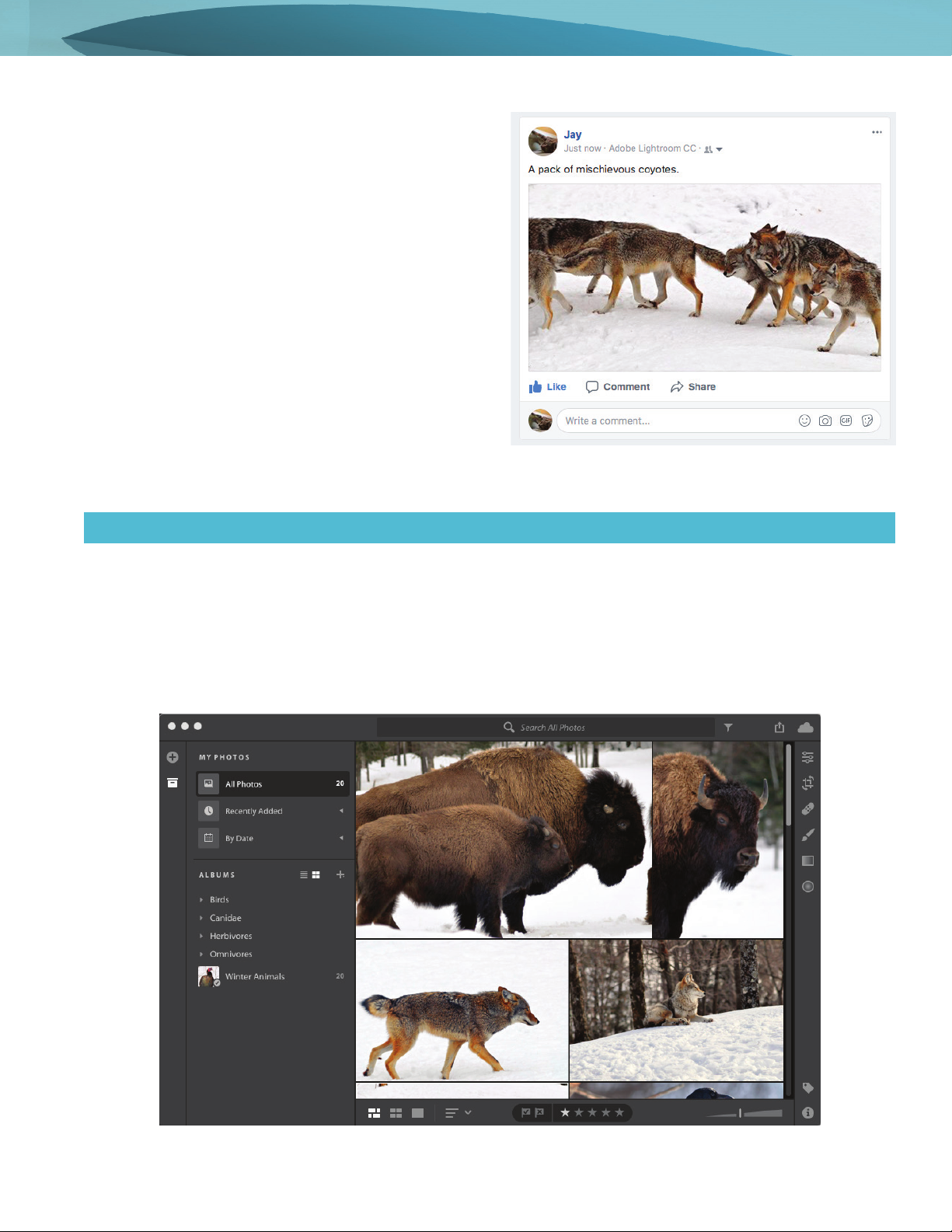Select the horned bison closeup thumbnail
Image resolution: width=952 pixels, height=1232 pixels.
tap(718, 839)
